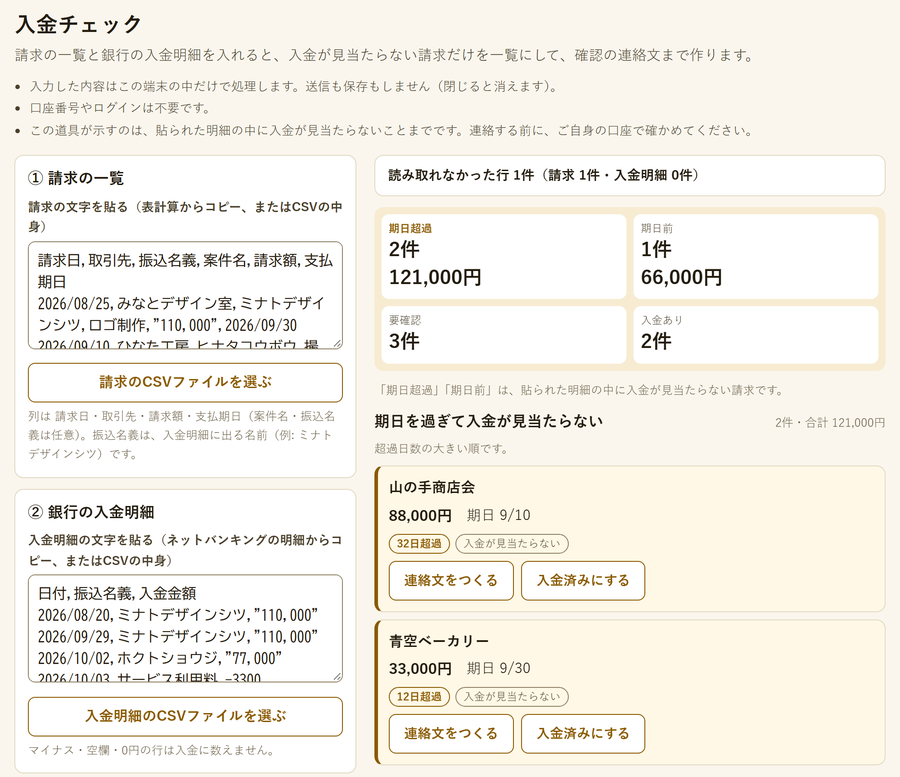Click 入金が見当たらない tag on 山の手商店会
Screen dimensions: 900x777
coord(512,543)
